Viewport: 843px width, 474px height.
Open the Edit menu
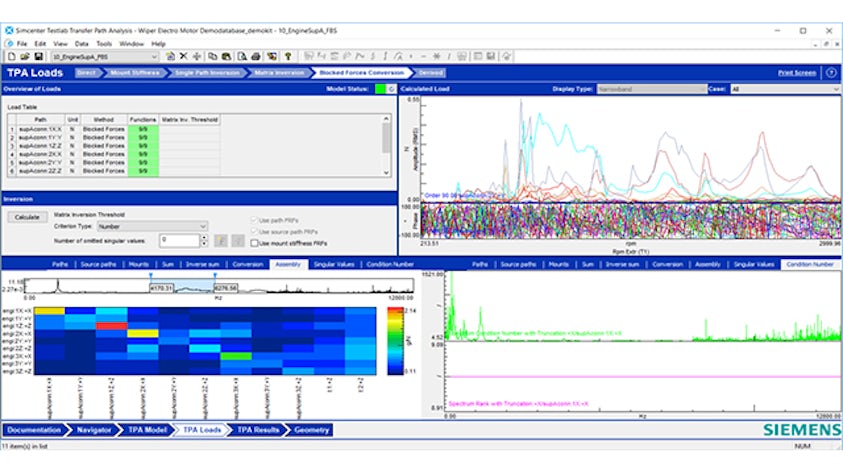(x=40, y=44)
